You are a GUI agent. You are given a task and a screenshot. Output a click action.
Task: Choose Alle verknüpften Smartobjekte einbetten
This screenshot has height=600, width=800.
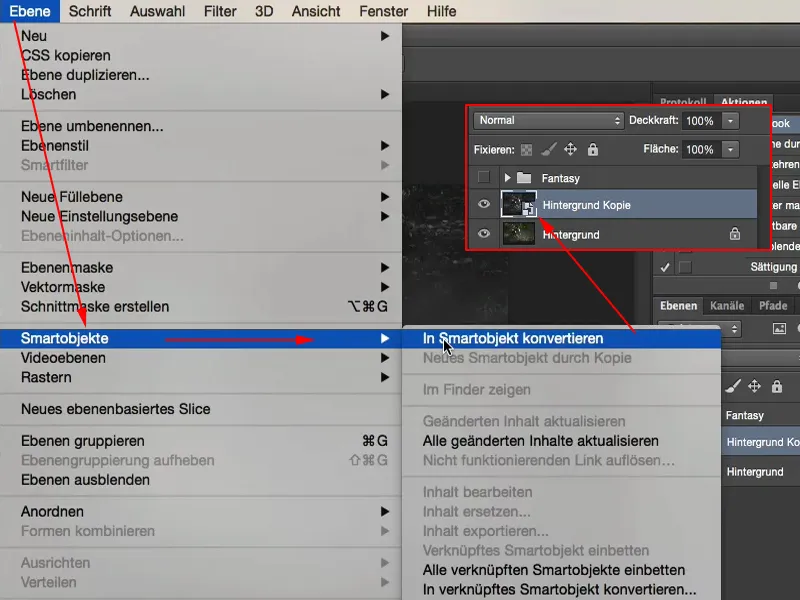(562, 570)
